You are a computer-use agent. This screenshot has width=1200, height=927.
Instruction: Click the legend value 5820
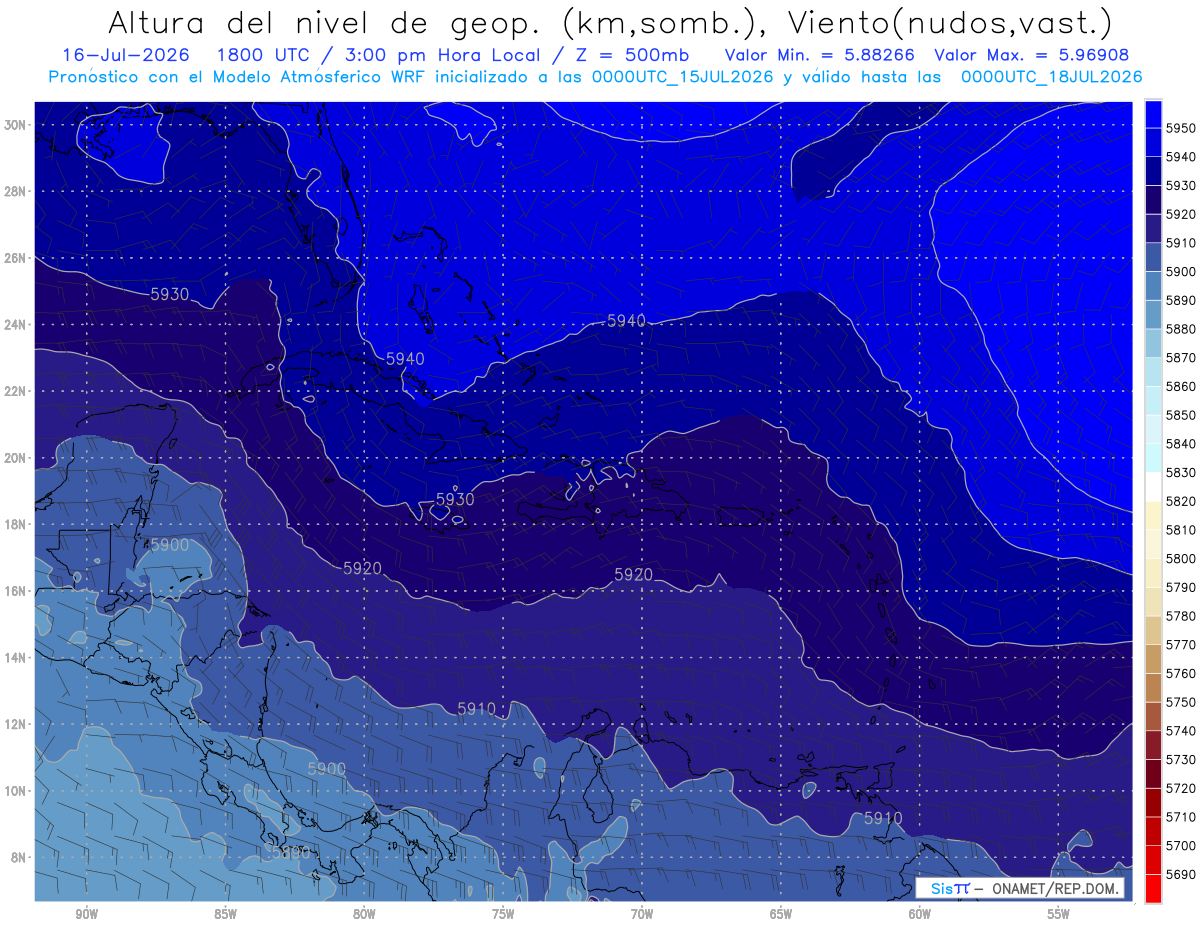1180,501
